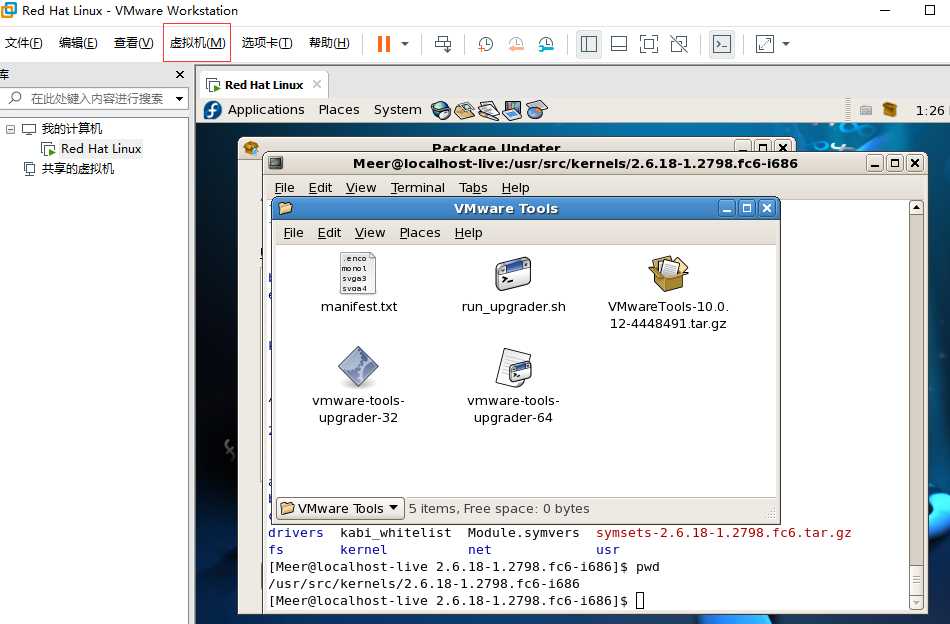Select 共享的虚拟机 in the library
The width and height of the screenshot is (950, 624).
(77, 168)
